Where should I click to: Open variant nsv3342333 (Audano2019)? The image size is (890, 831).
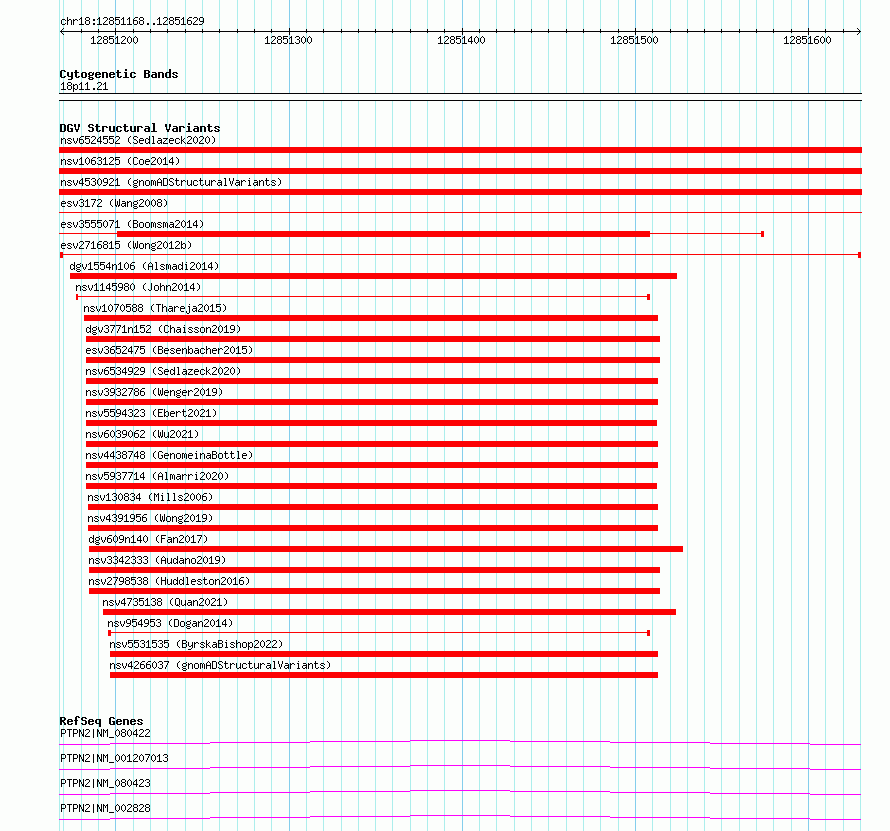[x=157, y=560]
